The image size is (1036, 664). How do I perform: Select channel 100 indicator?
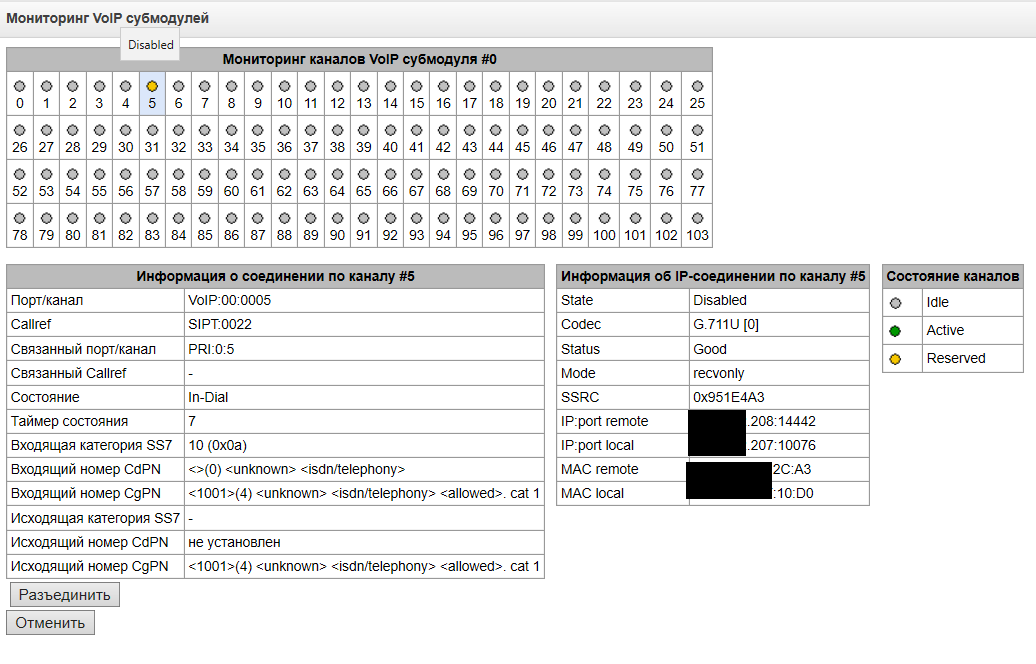pyautogui.click(x=605, y=218)
